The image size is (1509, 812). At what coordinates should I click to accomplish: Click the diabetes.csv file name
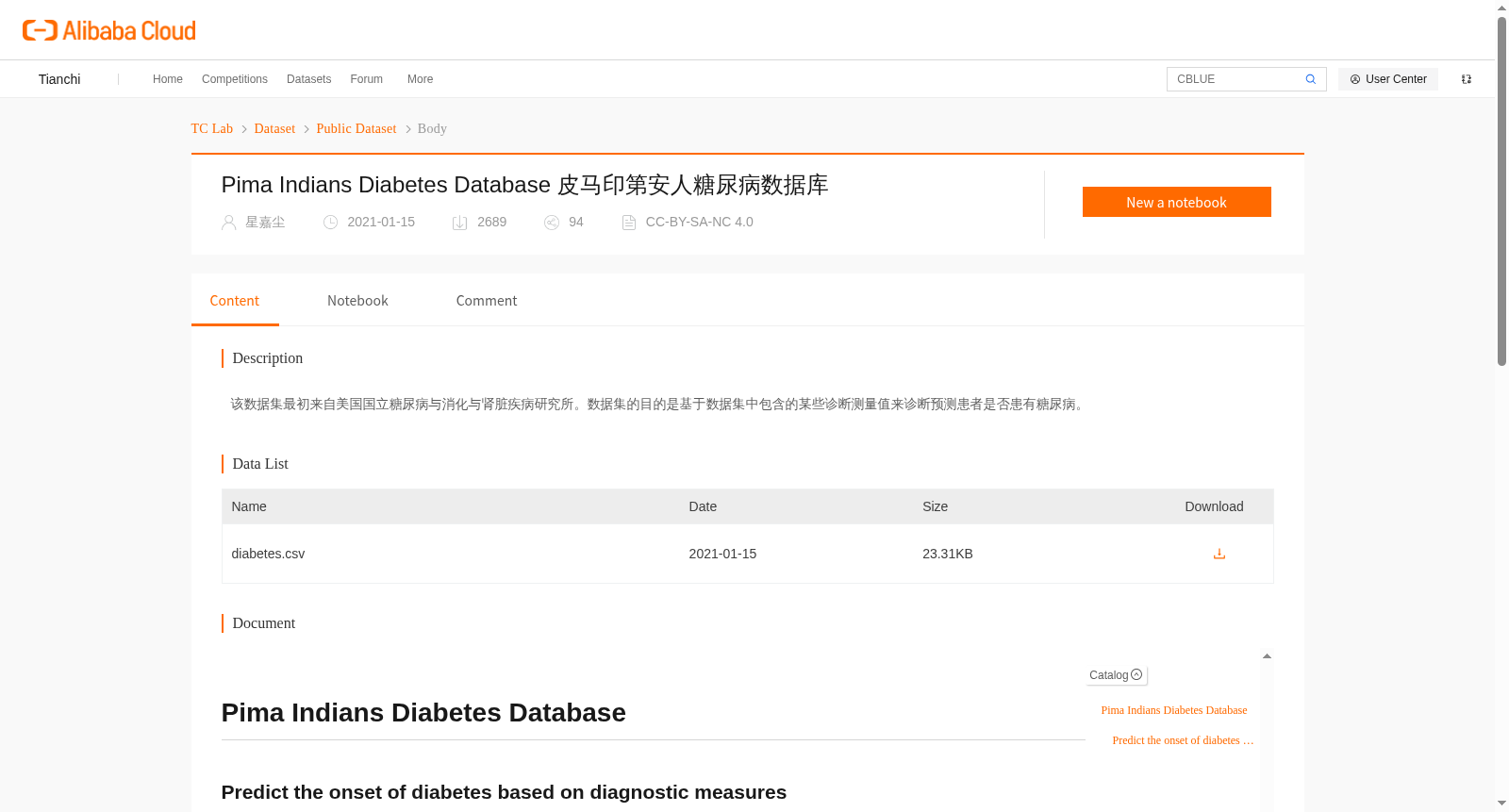[269, 554]
